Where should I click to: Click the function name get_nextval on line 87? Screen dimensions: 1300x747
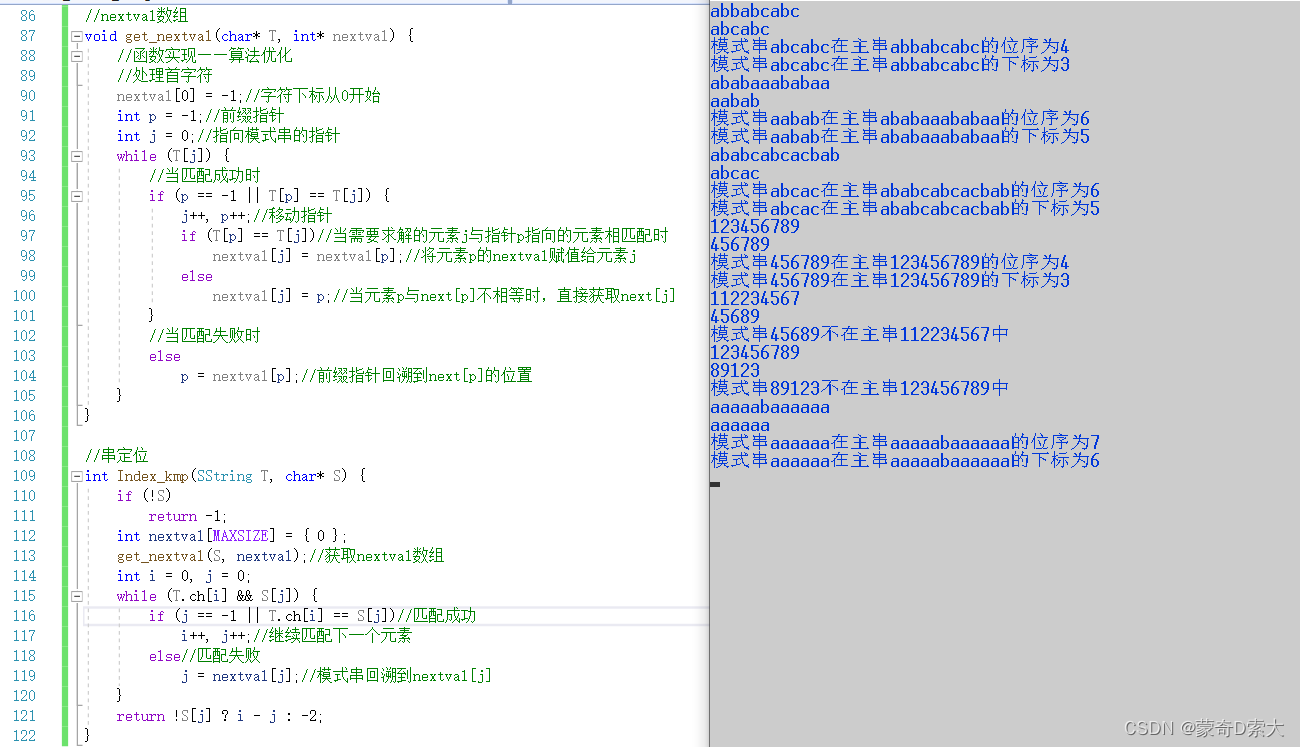tap(169, 36)
